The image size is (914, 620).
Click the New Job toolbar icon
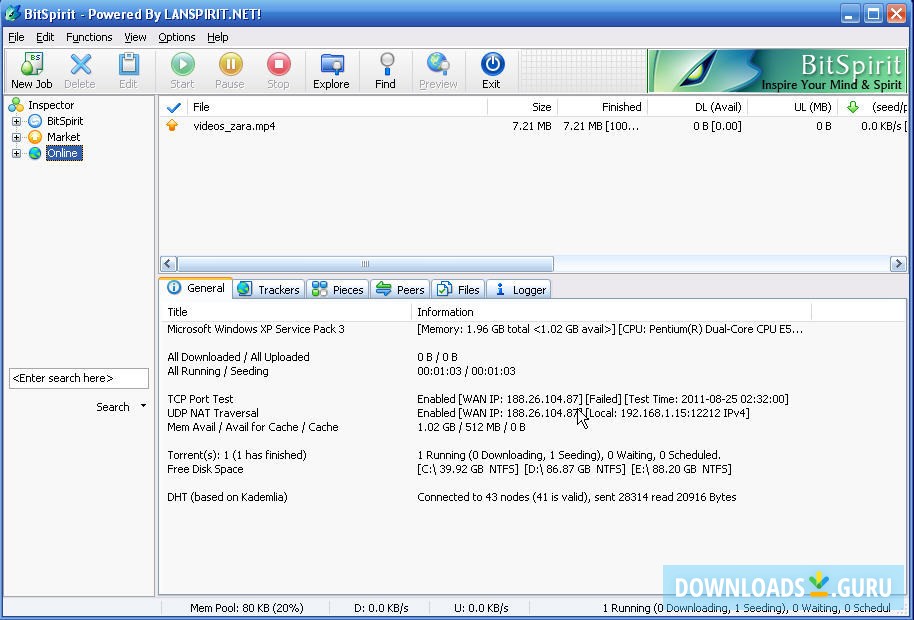[x=31, y=64]
